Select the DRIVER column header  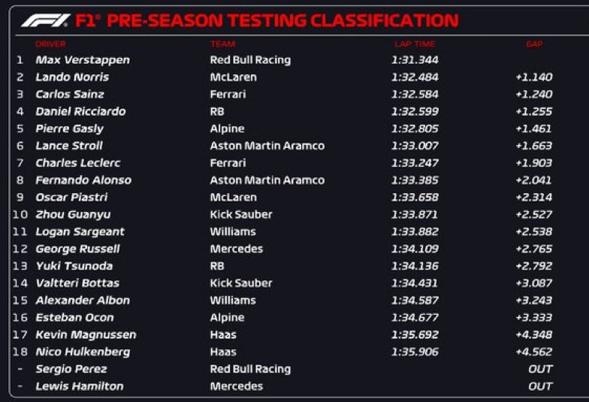coord(50,44)
